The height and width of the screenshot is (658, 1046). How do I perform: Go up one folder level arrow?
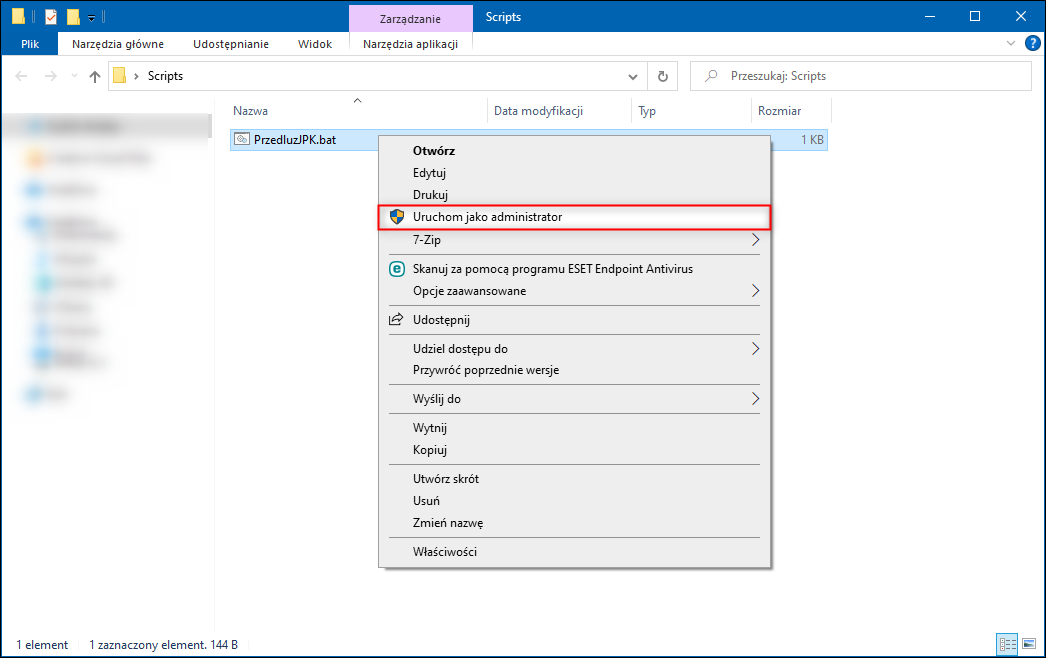[95, 76]
